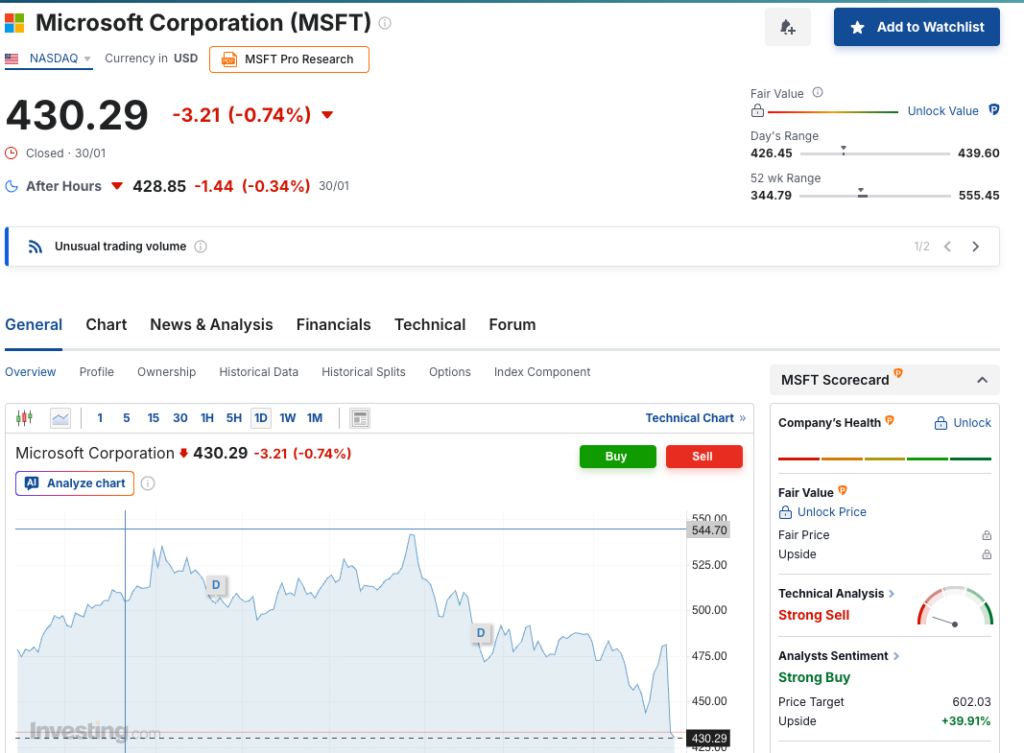Viewport: 1024px width, 753px height.
Task: Click the Add to Watchlist button
Action: pos(917,28)
